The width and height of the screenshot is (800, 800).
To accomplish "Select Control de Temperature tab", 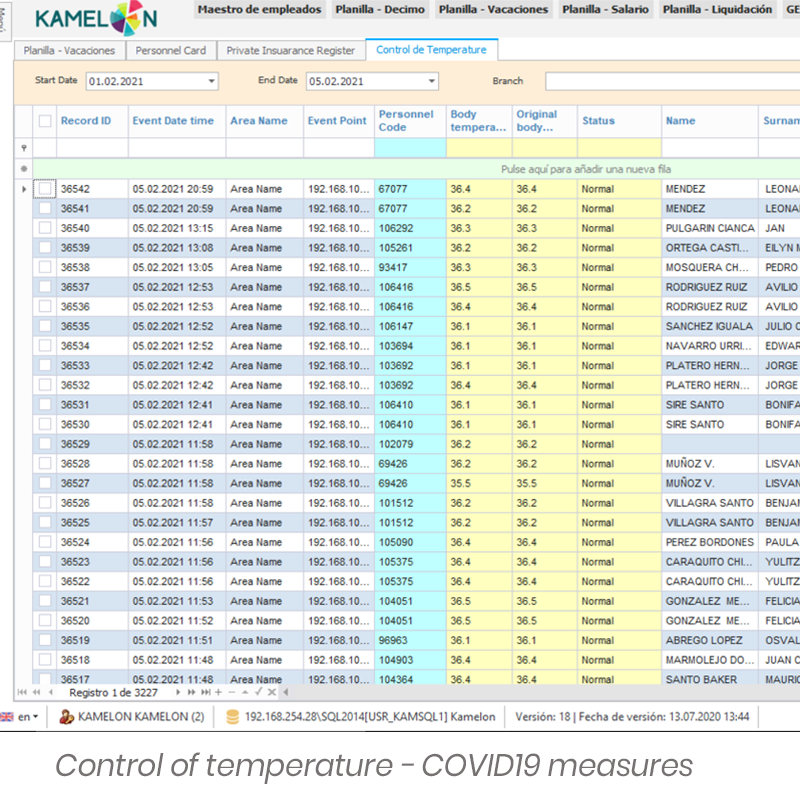I will 432,49.
